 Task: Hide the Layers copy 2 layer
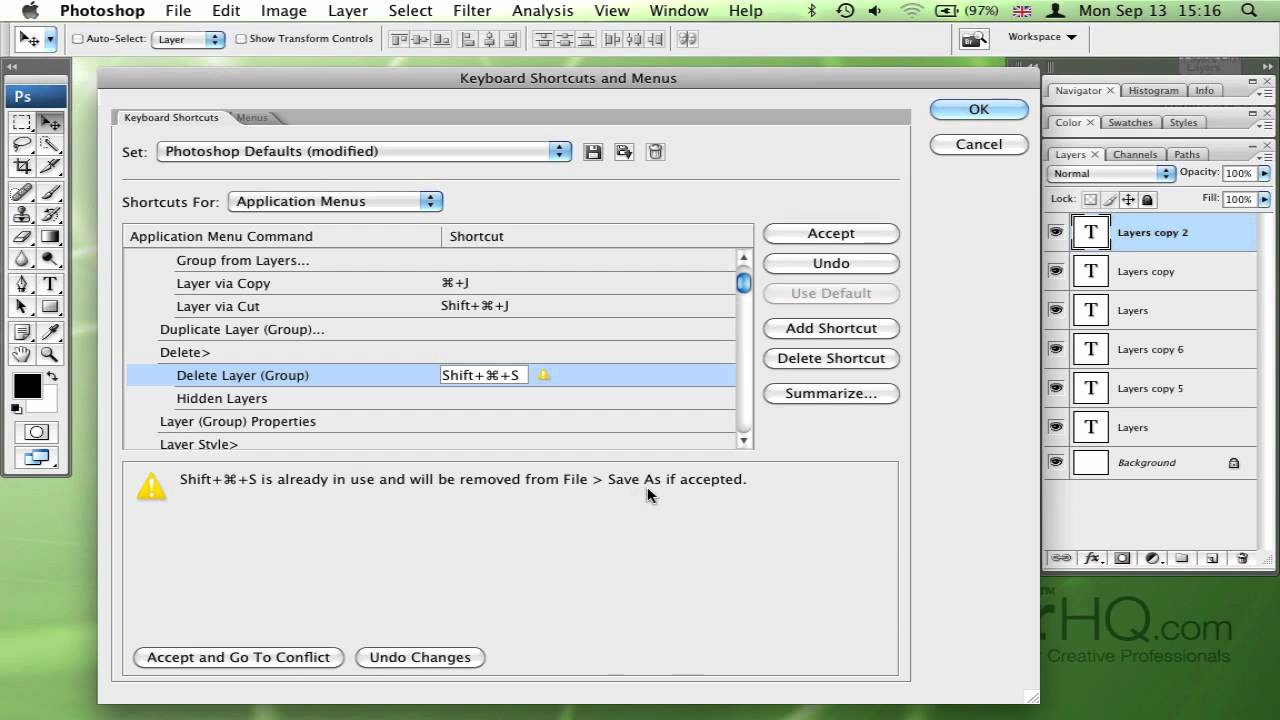pyautogui.click(x=1056, y=232)
